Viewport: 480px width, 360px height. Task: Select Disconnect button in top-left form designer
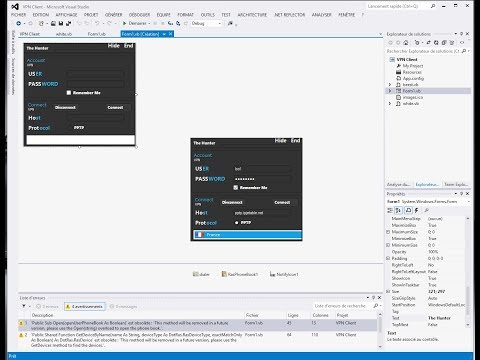(65, 107)
